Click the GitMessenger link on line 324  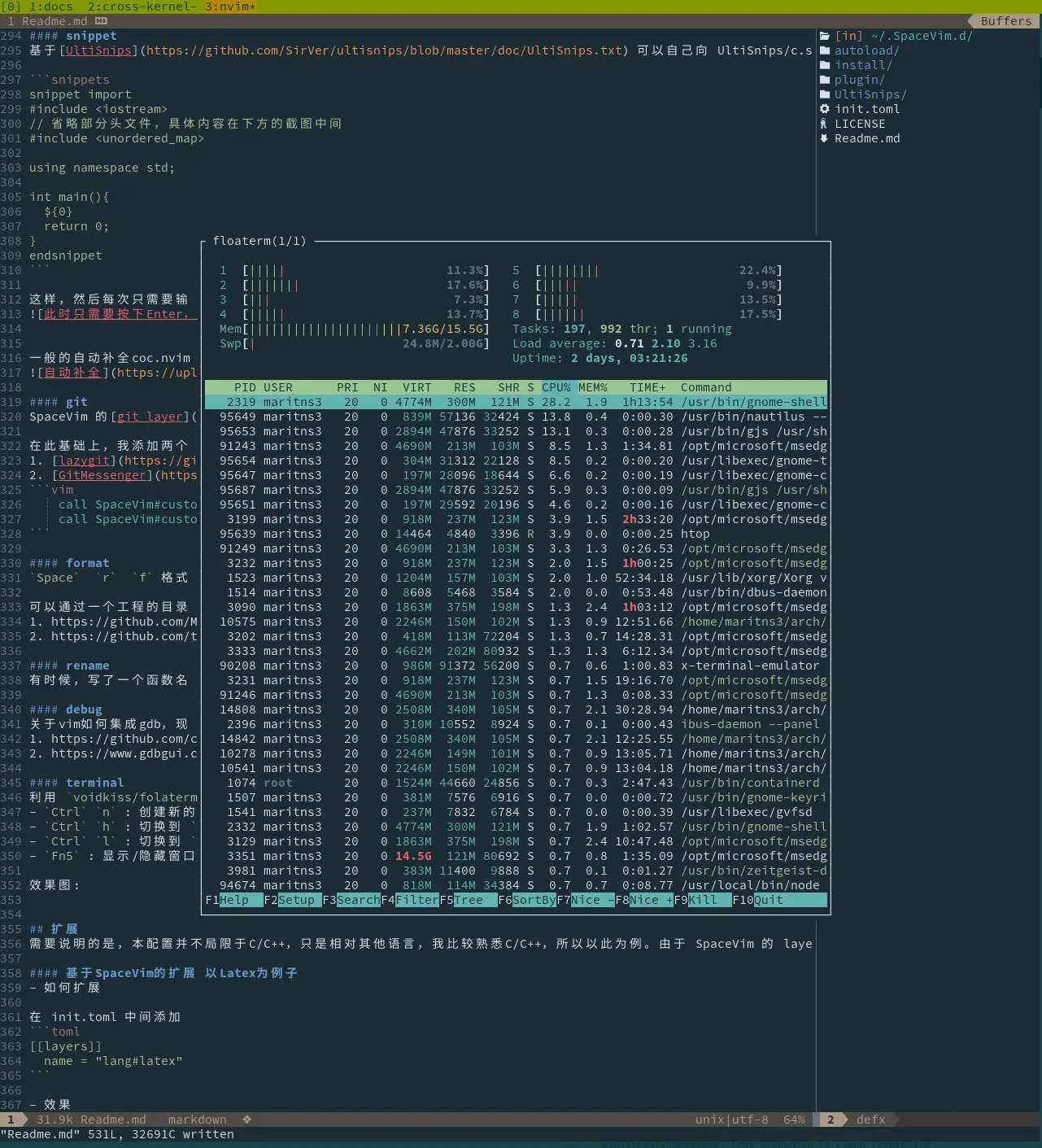tap(102, 475)
